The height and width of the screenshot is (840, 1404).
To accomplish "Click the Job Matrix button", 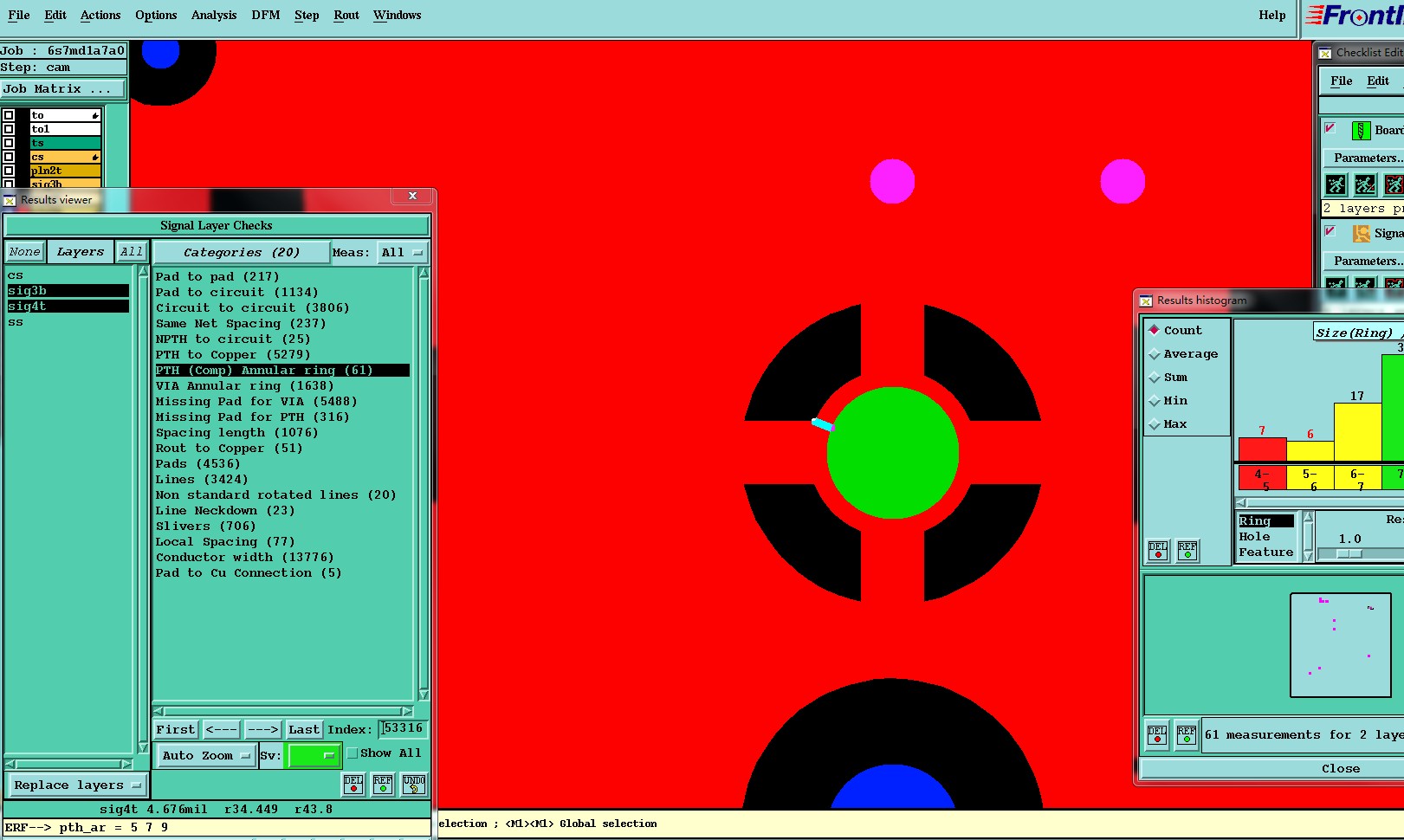I will pyautogui.click(x=62, y=88).
